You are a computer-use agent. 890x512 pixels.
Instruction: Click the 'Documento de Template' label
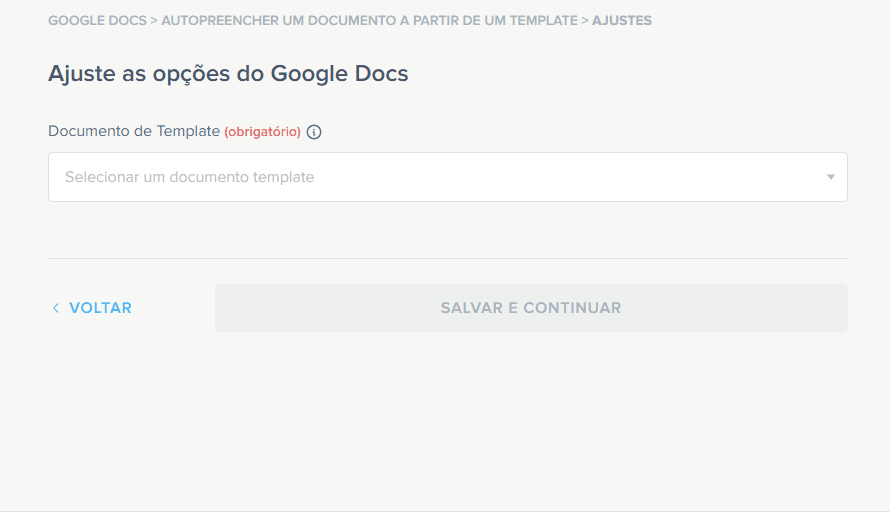[134, 131]
